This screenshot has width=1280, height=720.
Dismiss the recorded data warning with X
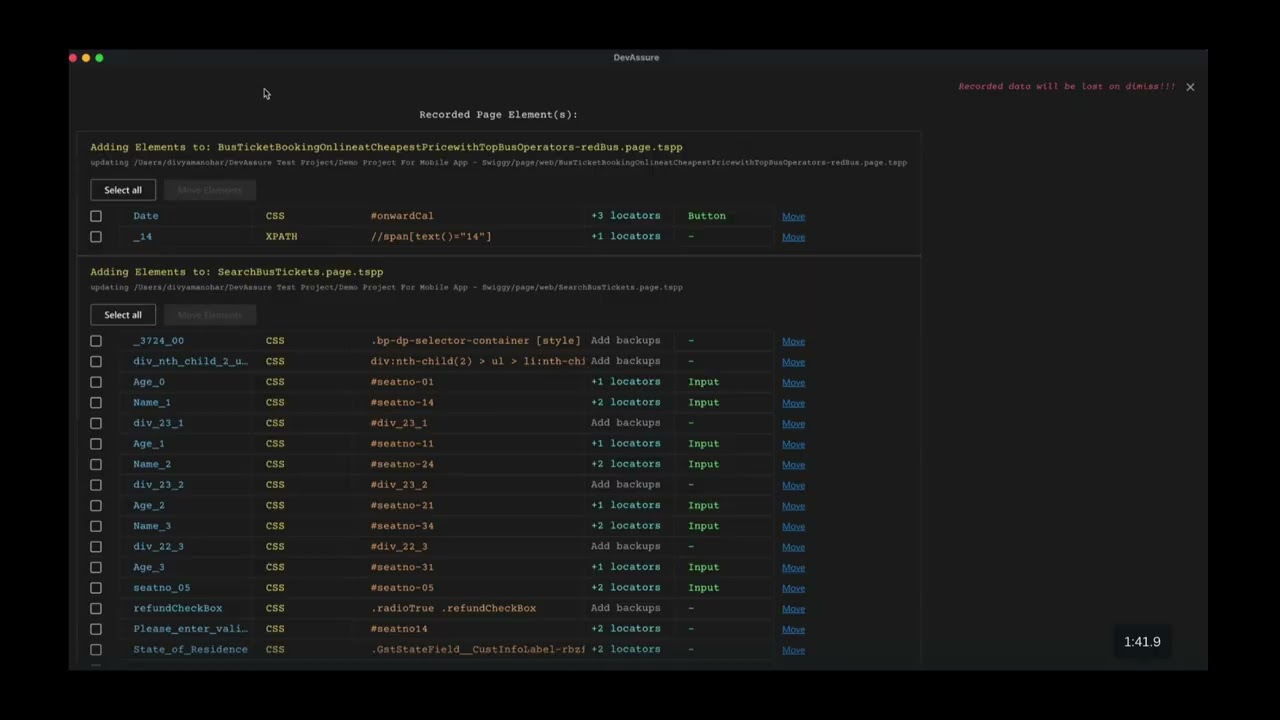(x=1190, y=87)
